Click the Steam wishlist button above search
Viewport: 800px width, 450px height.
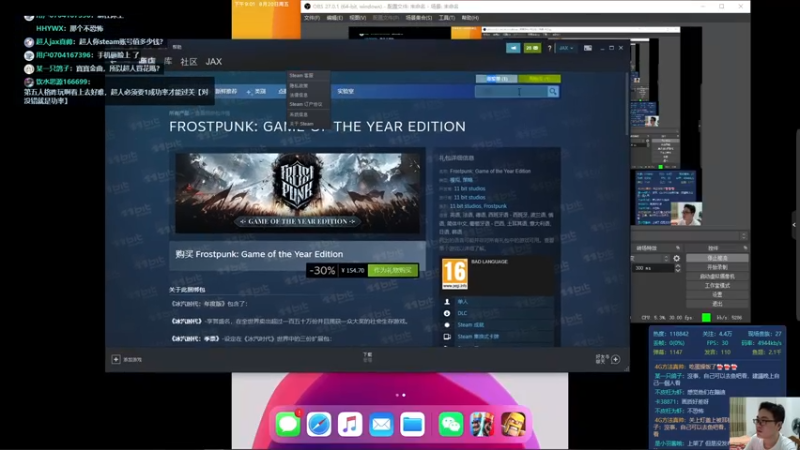pyautogui.click(x=496, y=79)
